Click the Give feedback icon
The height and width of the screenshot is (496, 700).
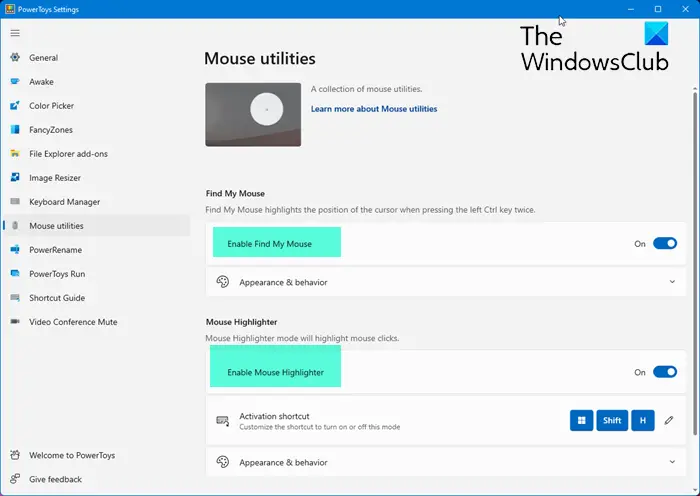[15, 479]
